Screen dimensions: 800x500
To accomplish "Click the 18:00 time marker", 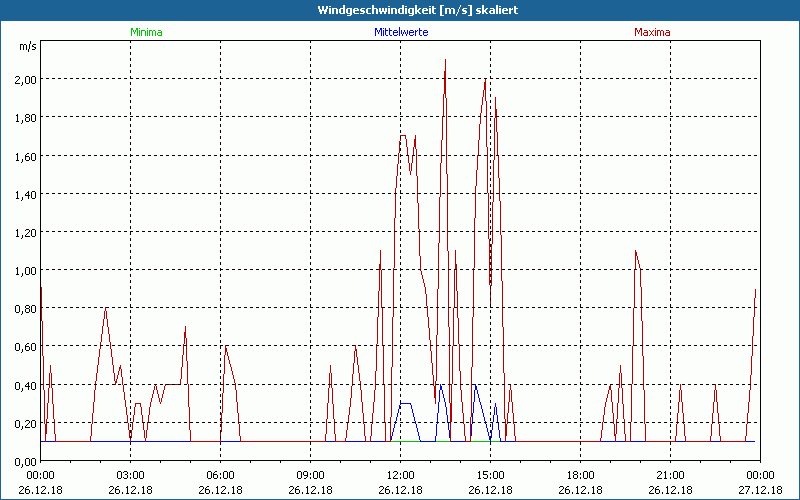I will (580, 475).
